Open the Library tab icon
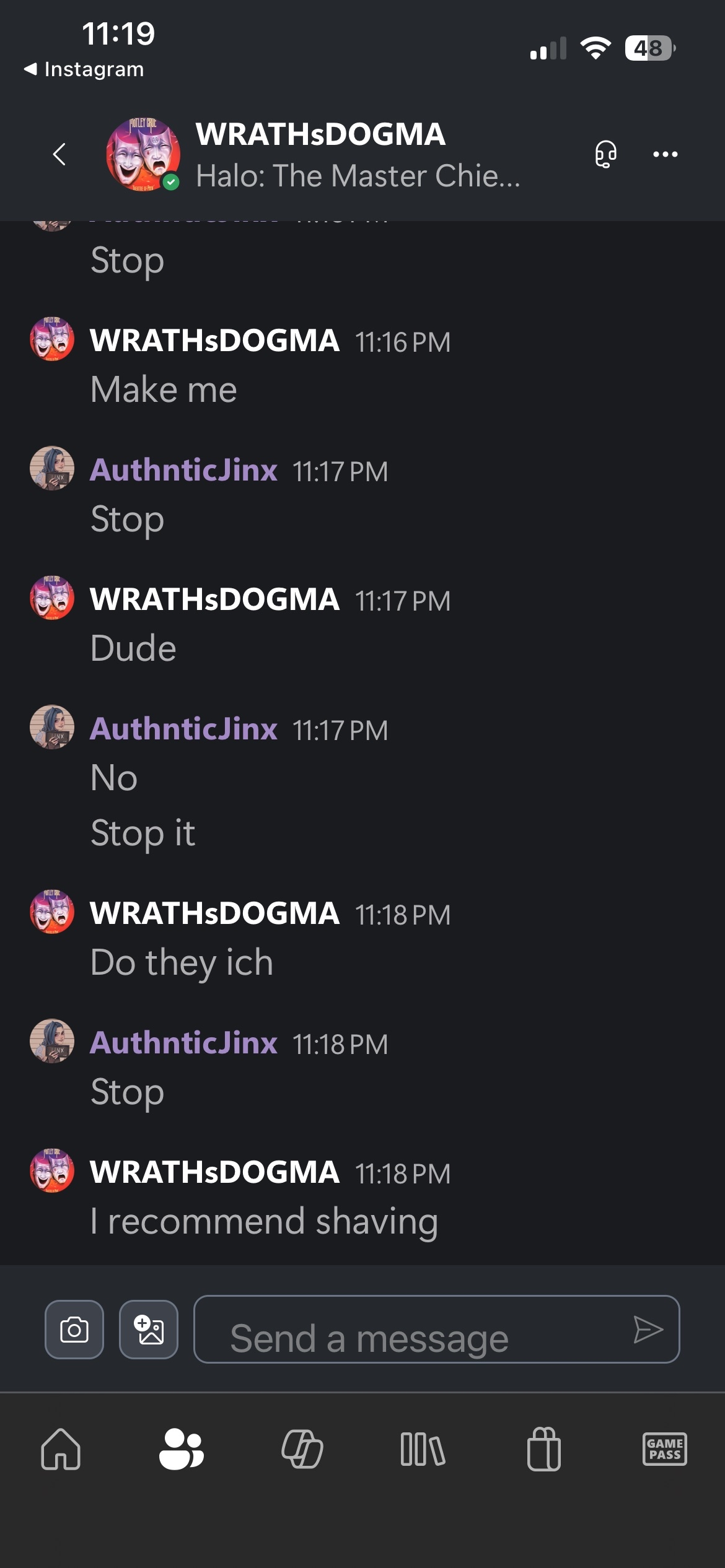 [x=423, y=1449]
